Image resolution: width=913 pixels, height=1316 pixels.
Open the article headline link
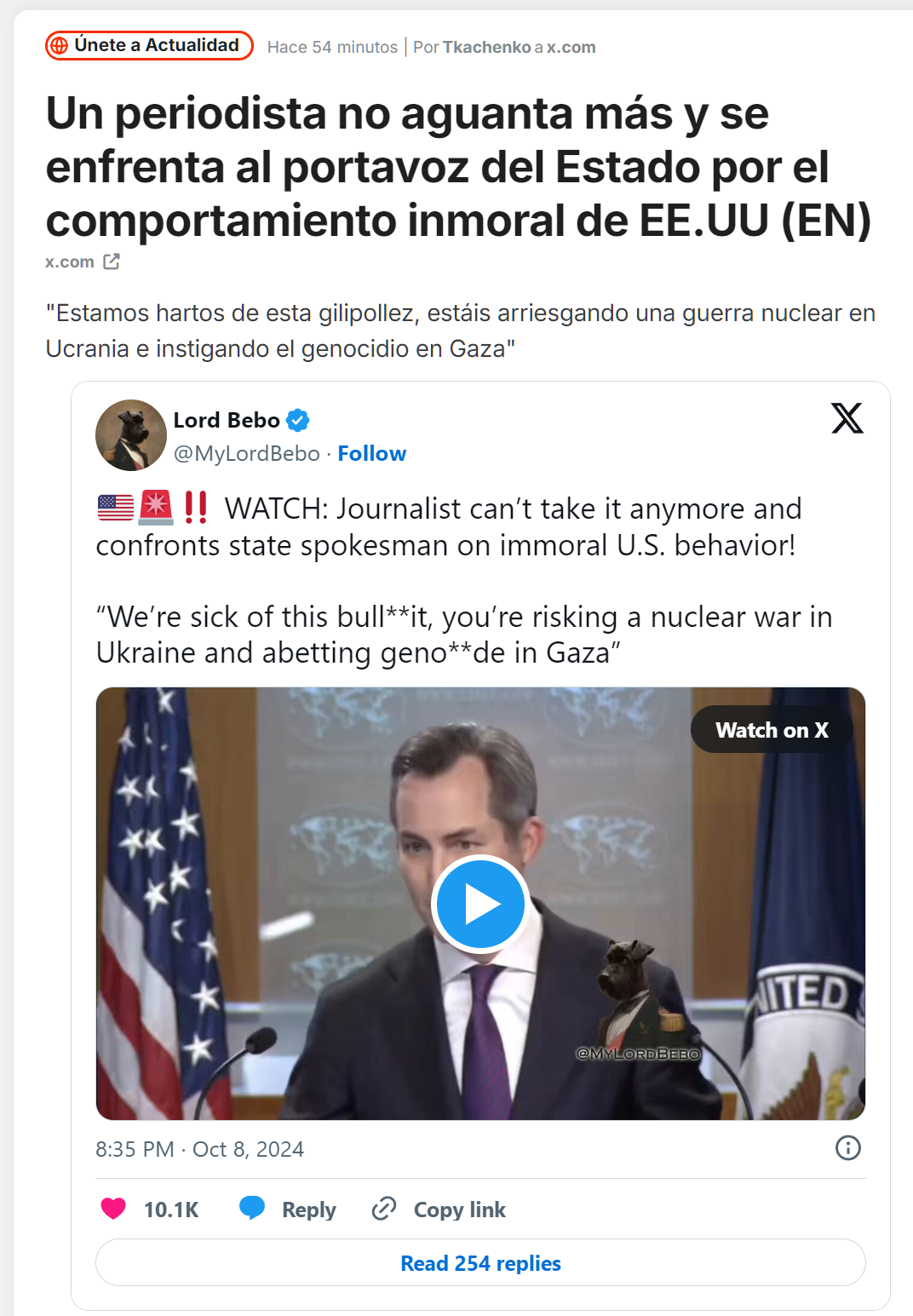click(x=458, y=167)
